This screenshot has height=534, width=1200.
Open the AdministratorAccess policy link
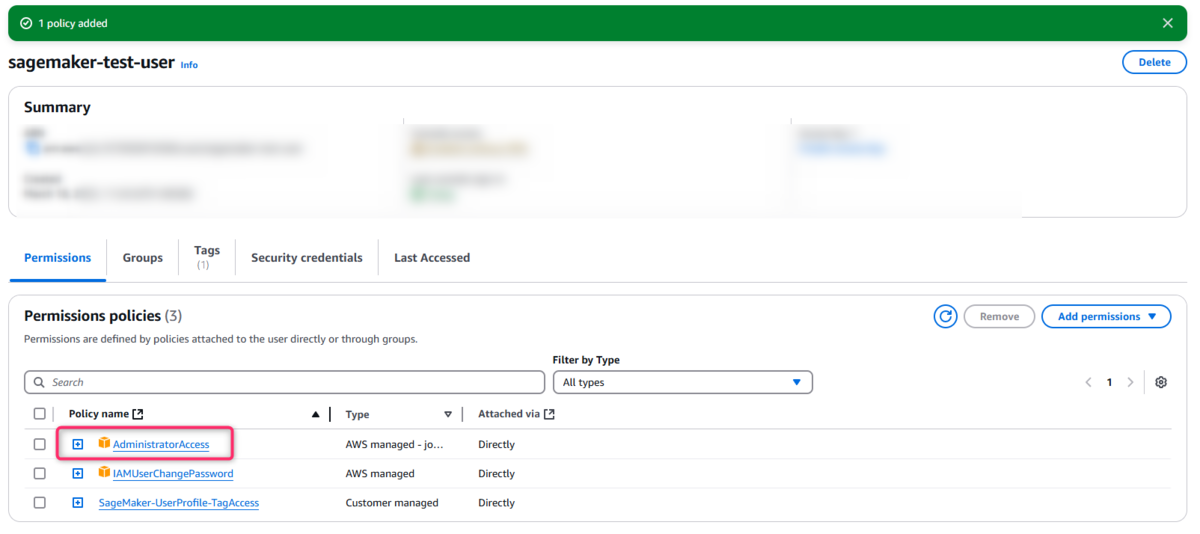(x=161, y=444)
